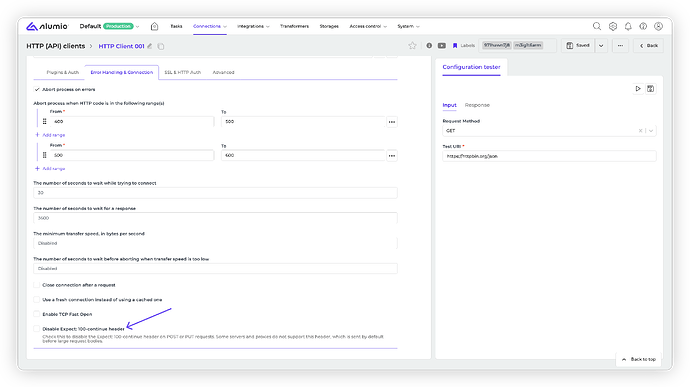Click the Test URL input field
Viewport: 690px width, 387px height.
tap(549, 156)
